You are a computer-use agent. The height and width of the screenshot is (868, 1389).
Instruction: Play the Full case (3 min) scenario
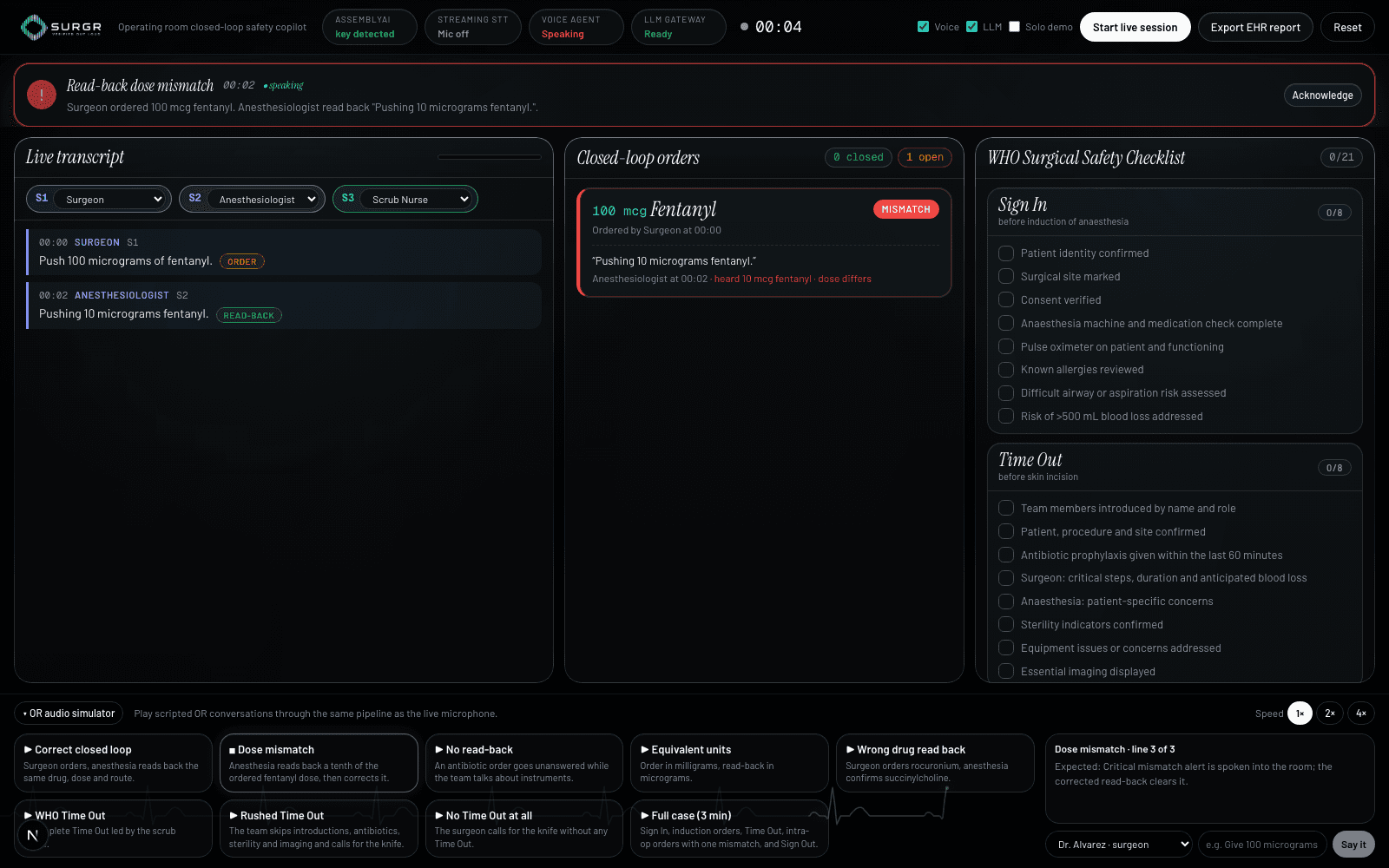coord(729,829)
